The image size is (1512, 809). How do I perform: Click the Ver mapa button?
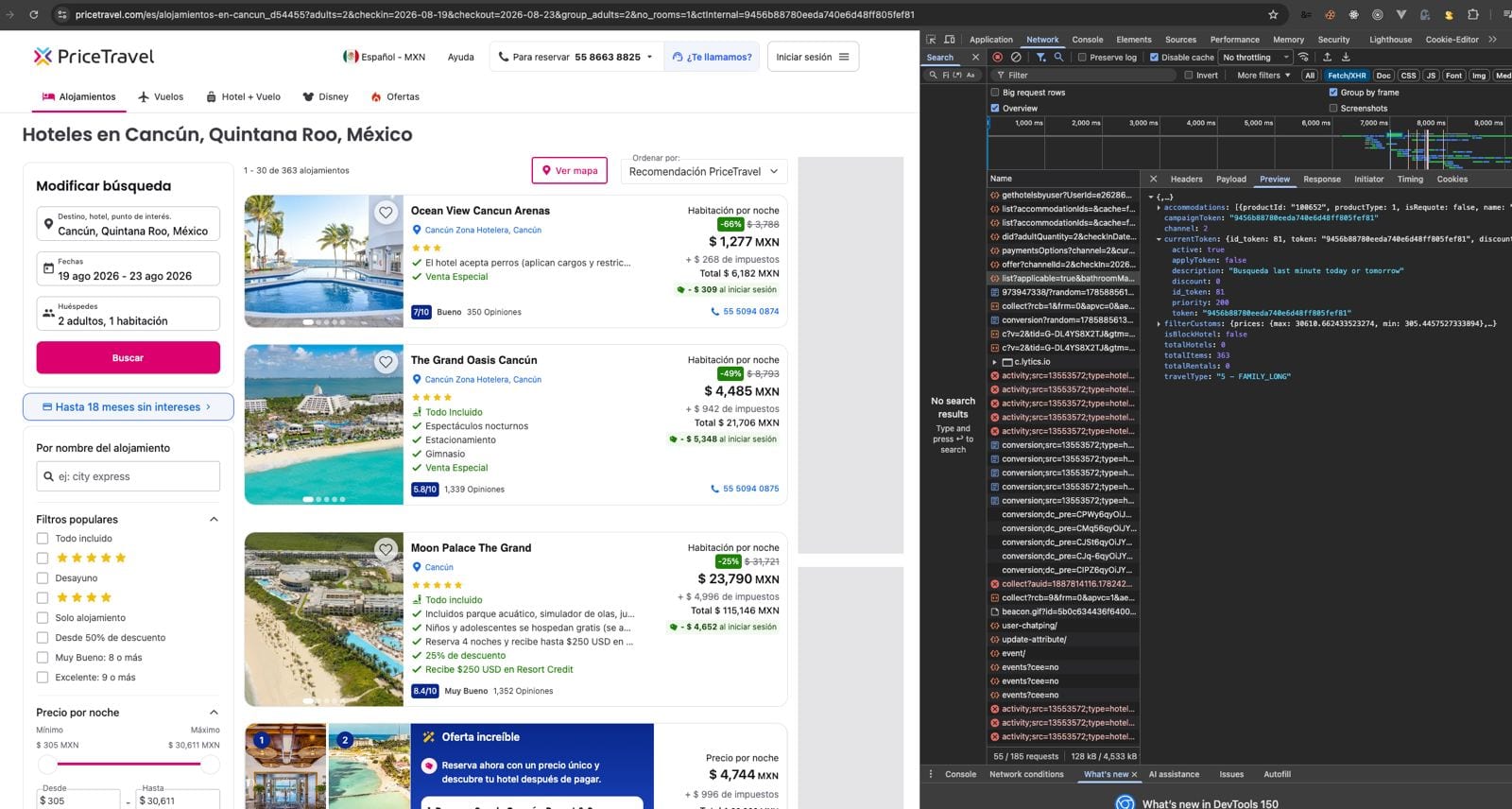click(570, 171)
